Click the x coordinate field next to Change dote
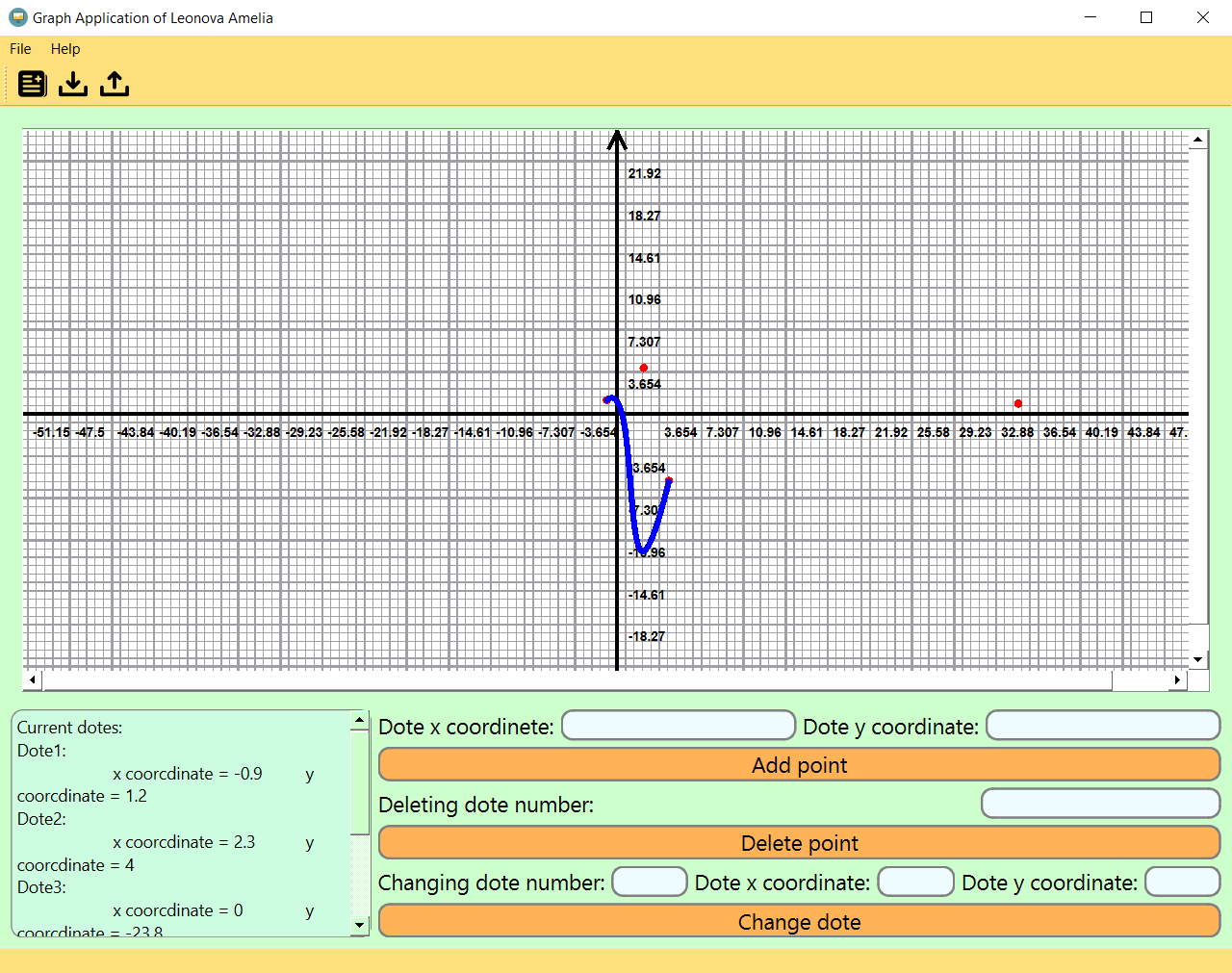Image resolution: width=1232 pixels, height=973 pixels. point(915,882)
